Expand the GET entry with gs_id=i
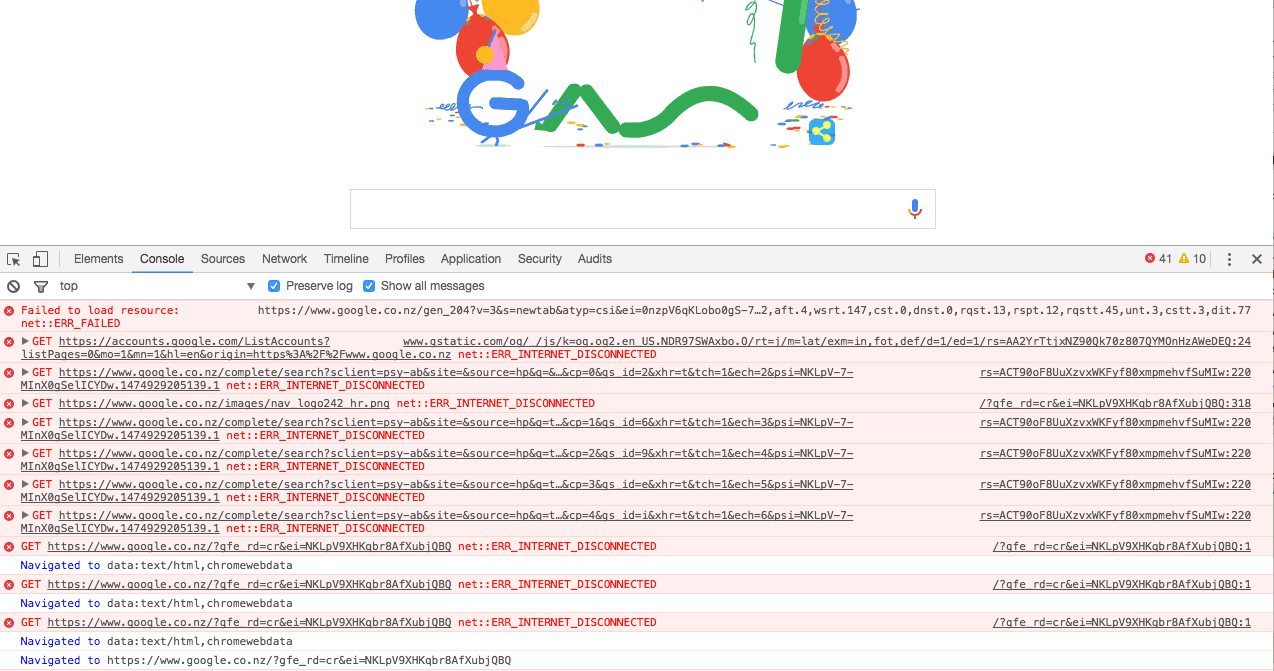This screenshot has height=671, width=1274. (x=26, y=516)
